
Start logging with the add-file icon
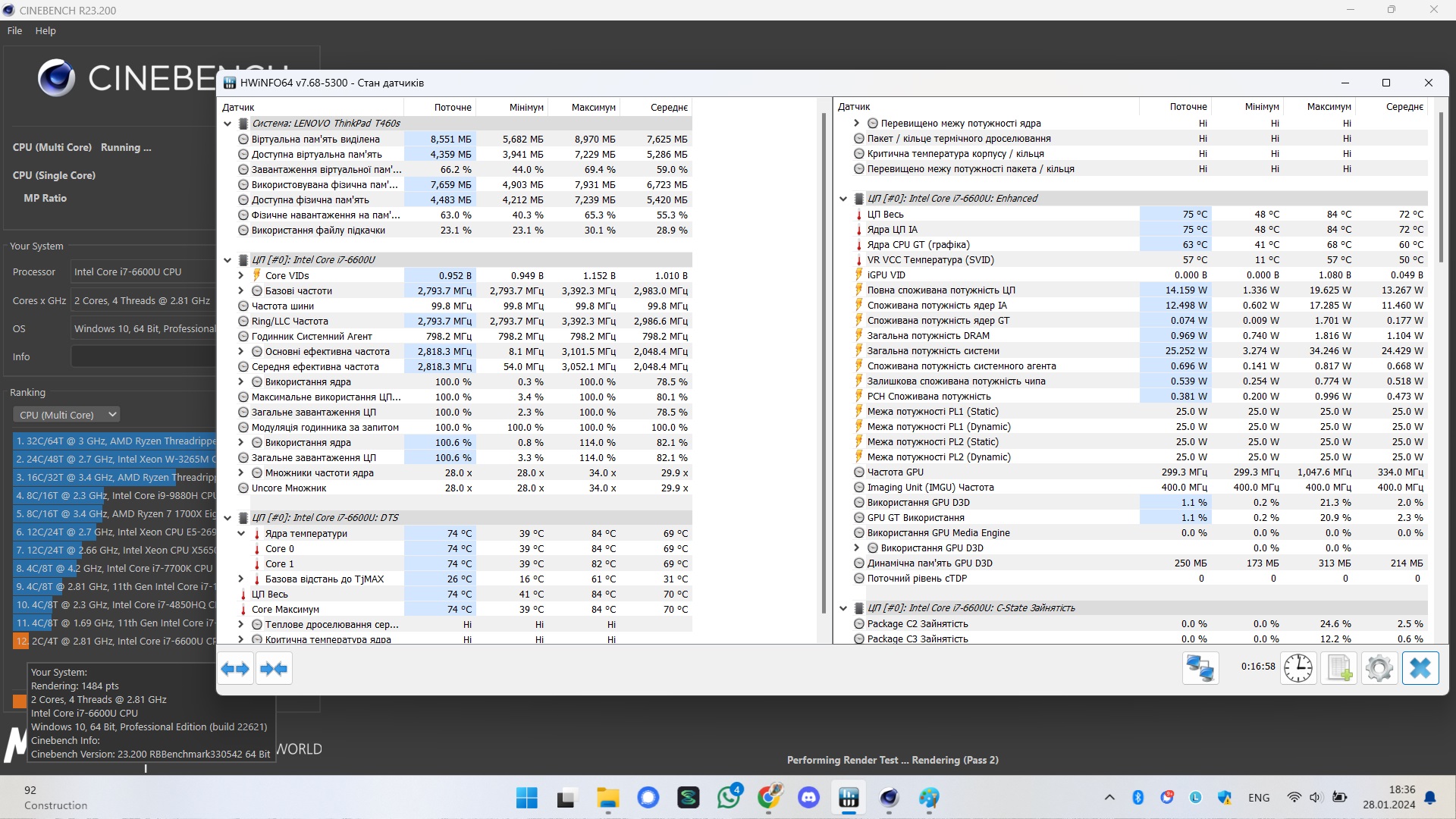1339,668
